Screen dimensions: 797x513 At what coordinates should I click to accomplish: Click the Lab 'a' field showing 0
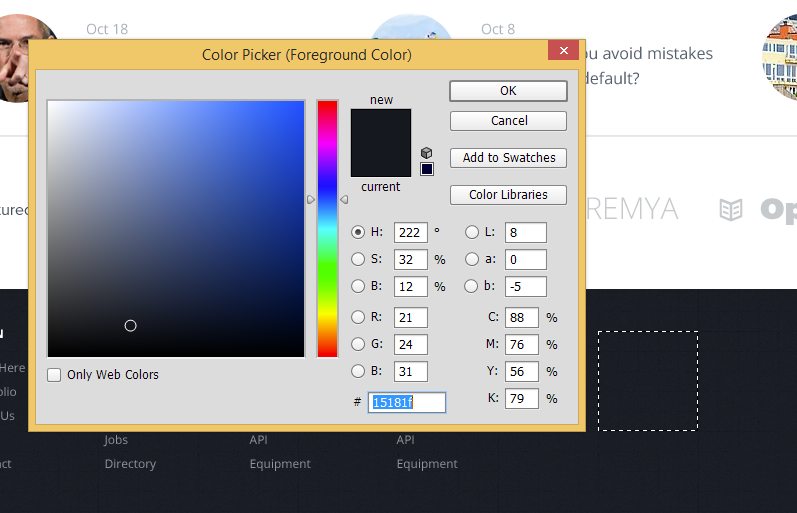tap(526, 259)
